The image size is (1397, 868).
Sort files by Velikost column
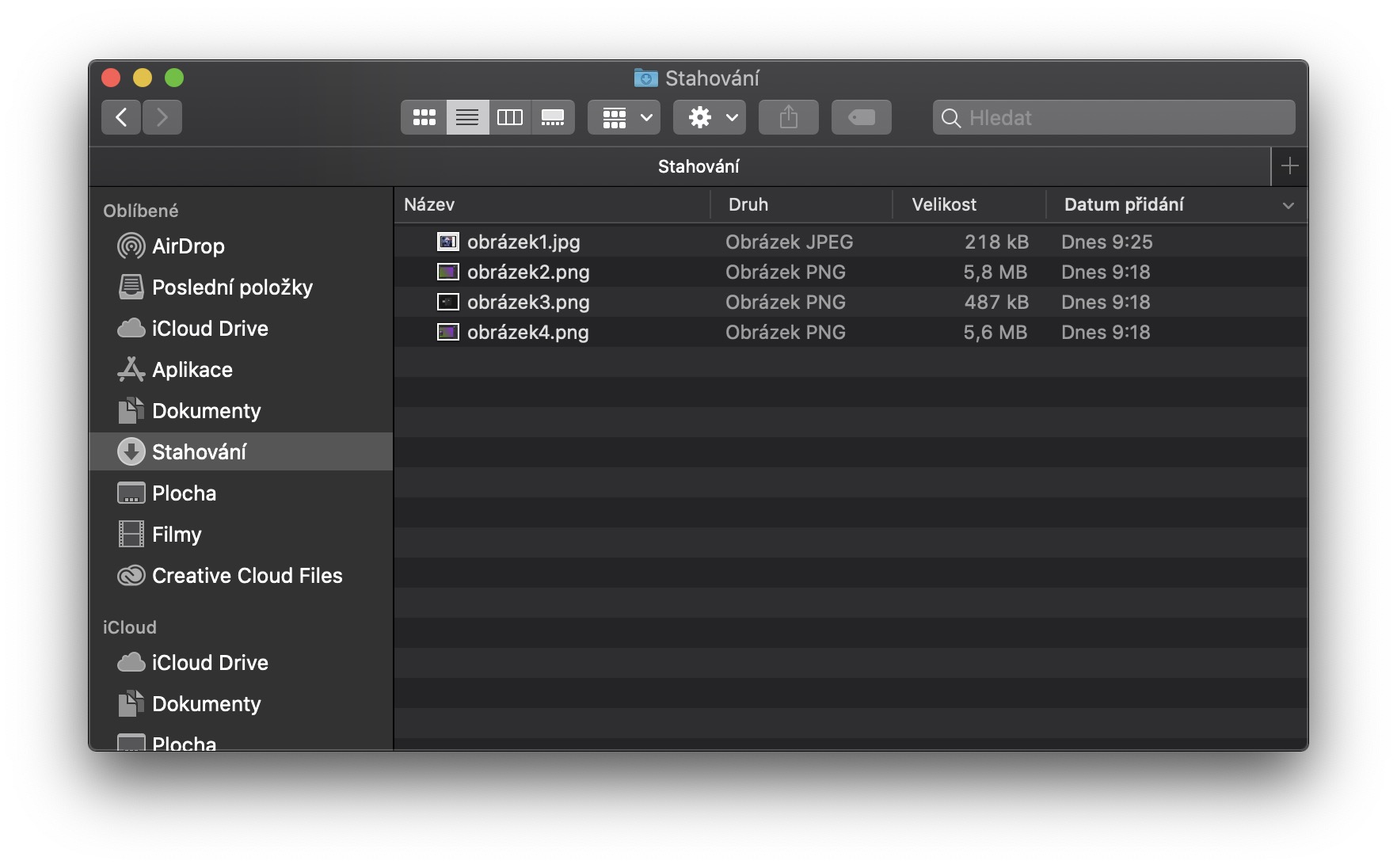click(944, 205)
